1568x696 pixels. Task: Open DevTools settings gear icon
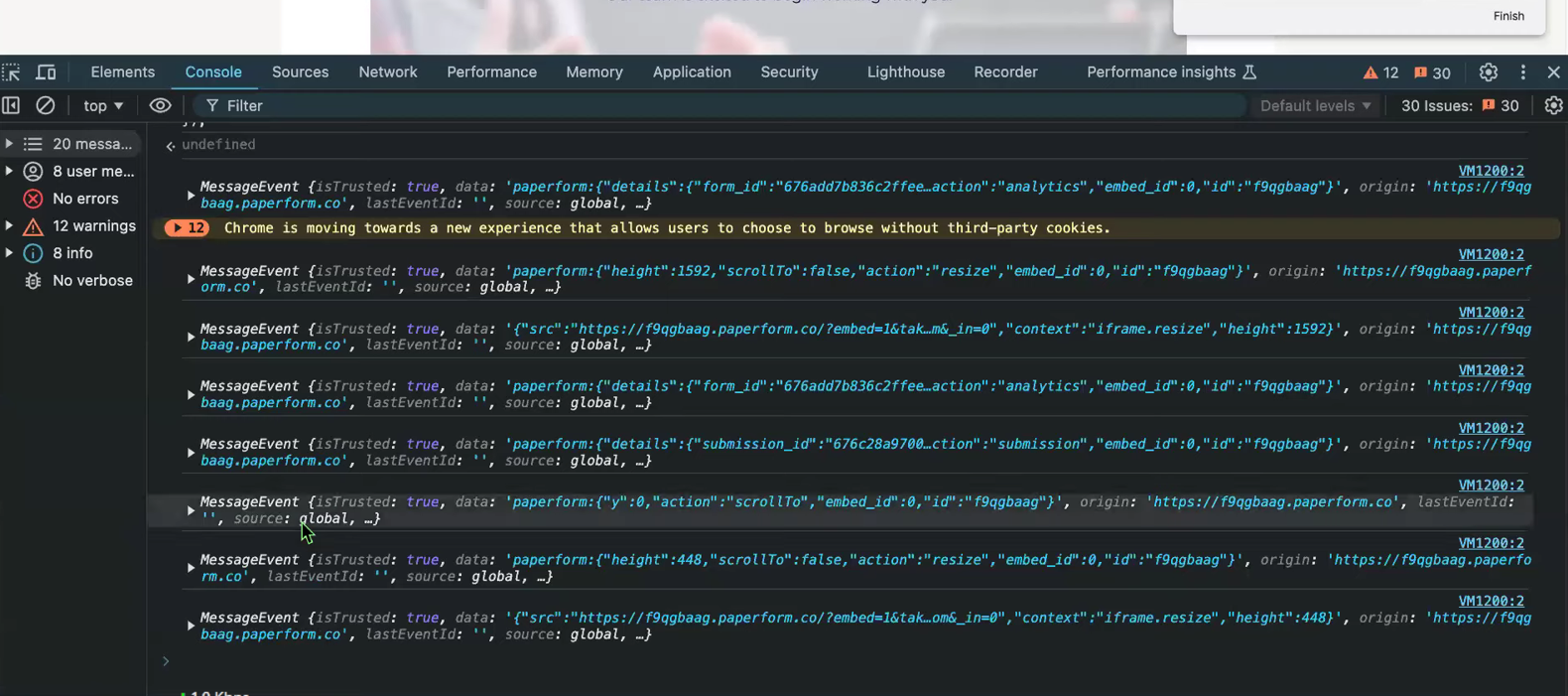(x=1488, y=72)
